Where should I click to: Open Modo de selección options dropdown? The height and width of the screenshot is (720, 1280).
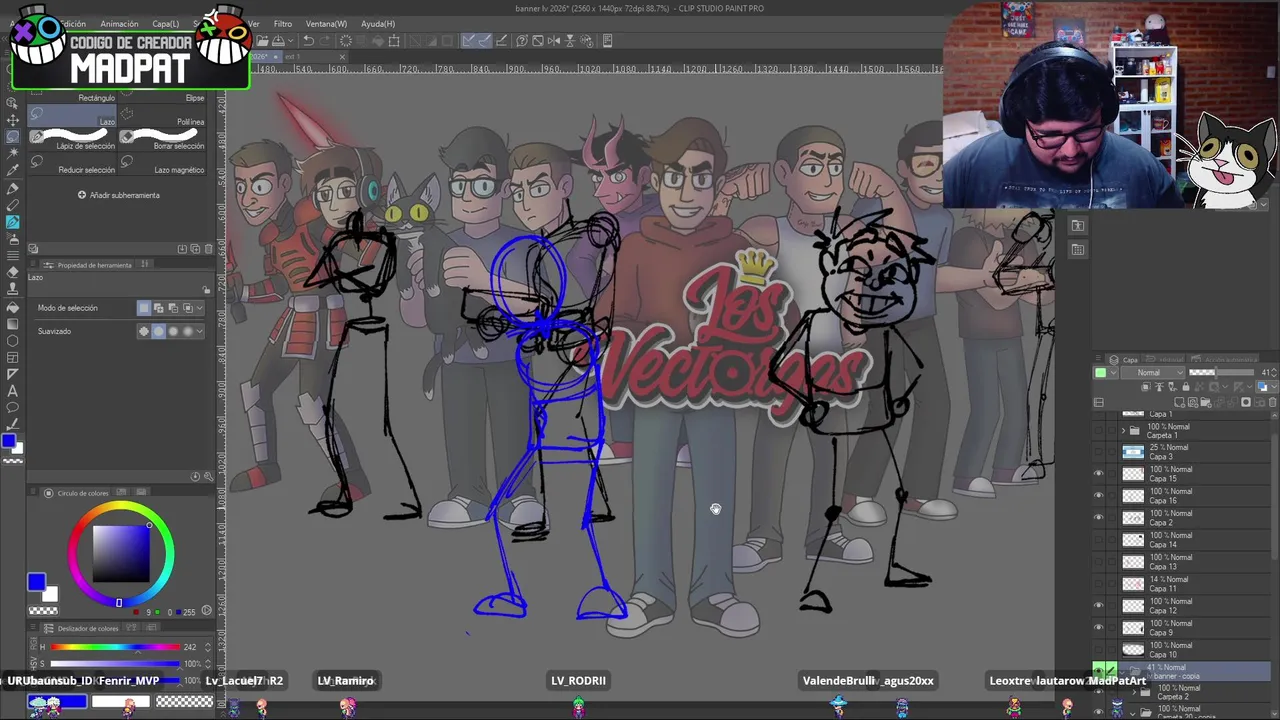(x=200, y=308)
